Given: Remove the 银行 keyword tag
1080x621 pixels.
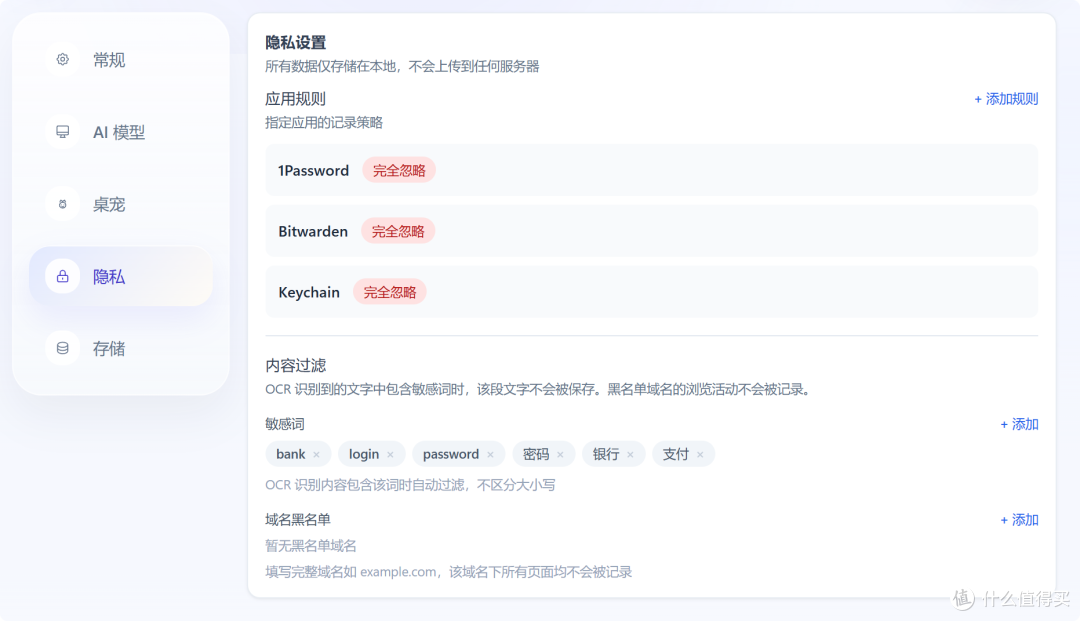Looking at the screenshot, I should (630, 454).
